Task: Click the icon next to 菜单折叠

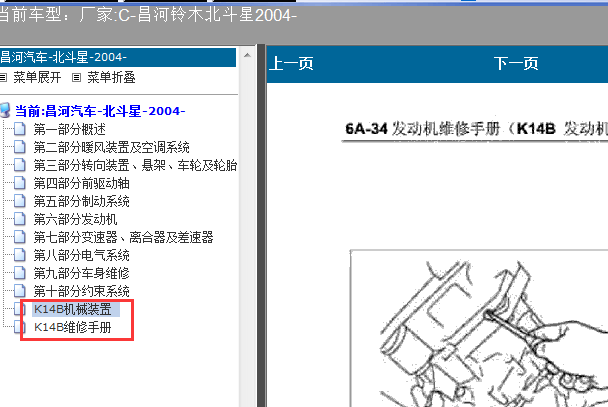Action: point(76,78)
